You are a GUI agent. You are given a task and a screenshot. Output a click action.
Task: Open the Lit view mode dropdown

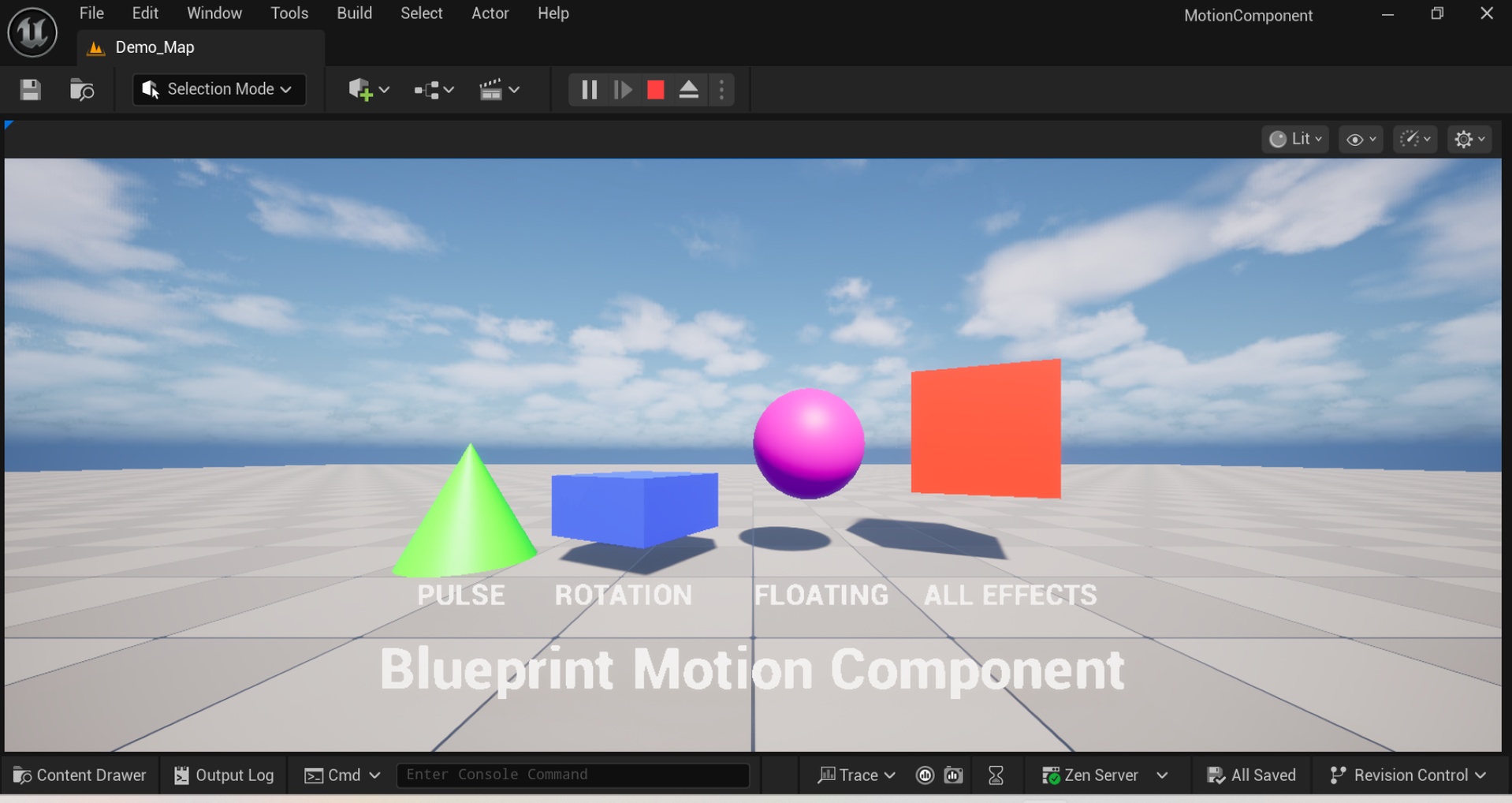(1295, 139)
